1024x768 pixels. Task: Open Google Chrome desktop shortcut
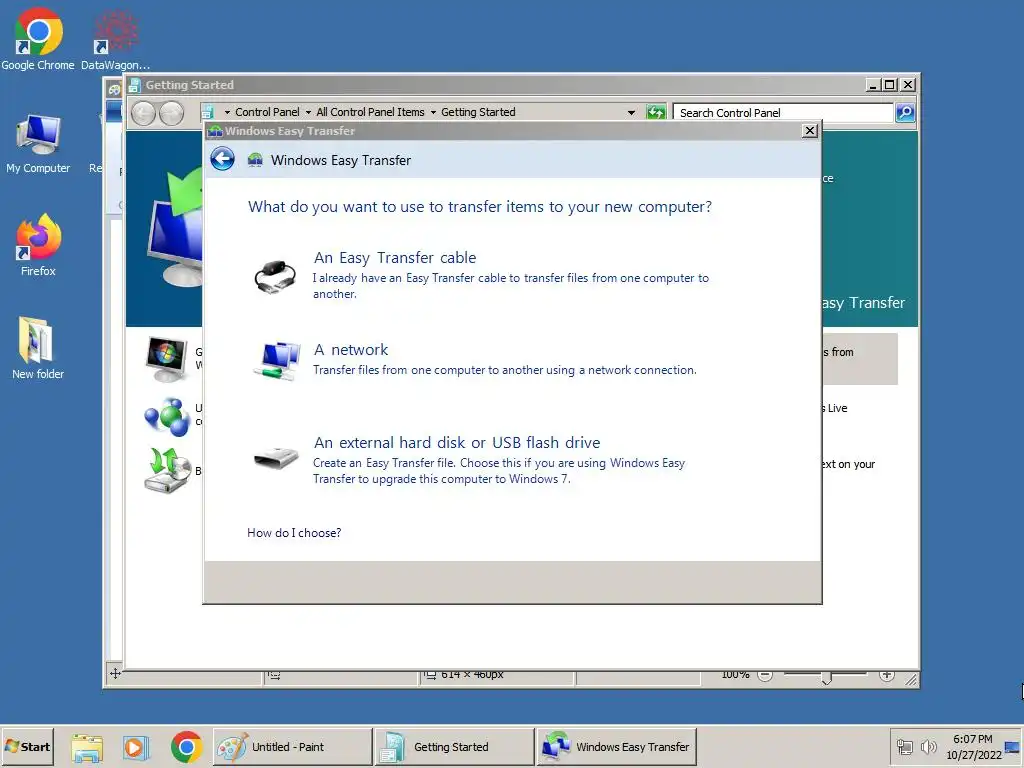coord(38,39)
